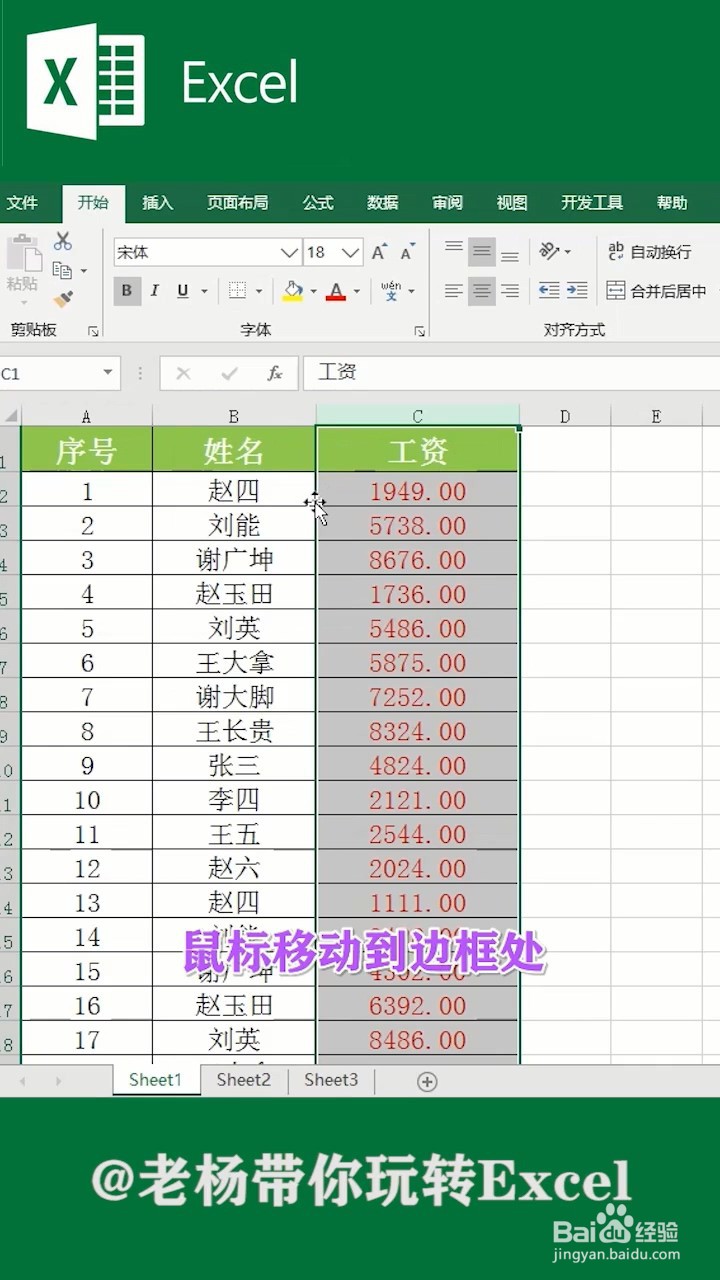Open clipboard 剪贴板 dialog launcher
Screen dimensions: 720x1280
click(x=93, y=331)
